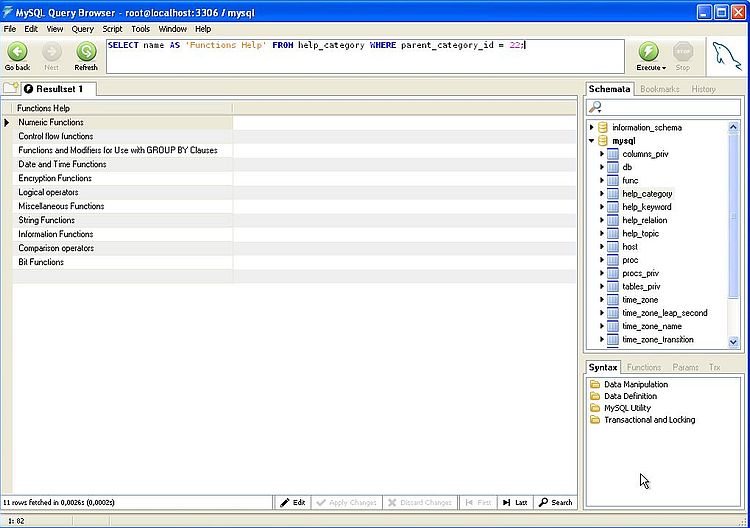750x528 pixels.
Task: Expand the information_schema schema
Action: pyautogui.click(x=592, y=127)
